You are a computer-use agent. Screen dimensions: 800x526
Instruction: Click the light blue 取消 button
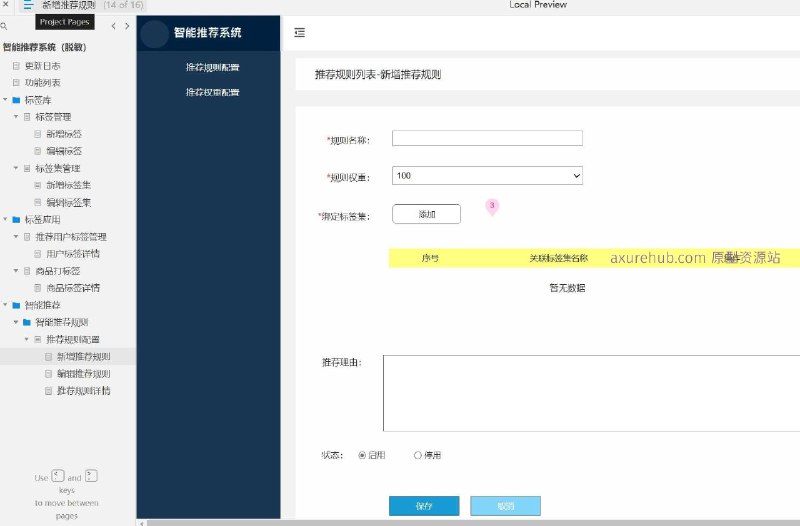tap(505, 506)
